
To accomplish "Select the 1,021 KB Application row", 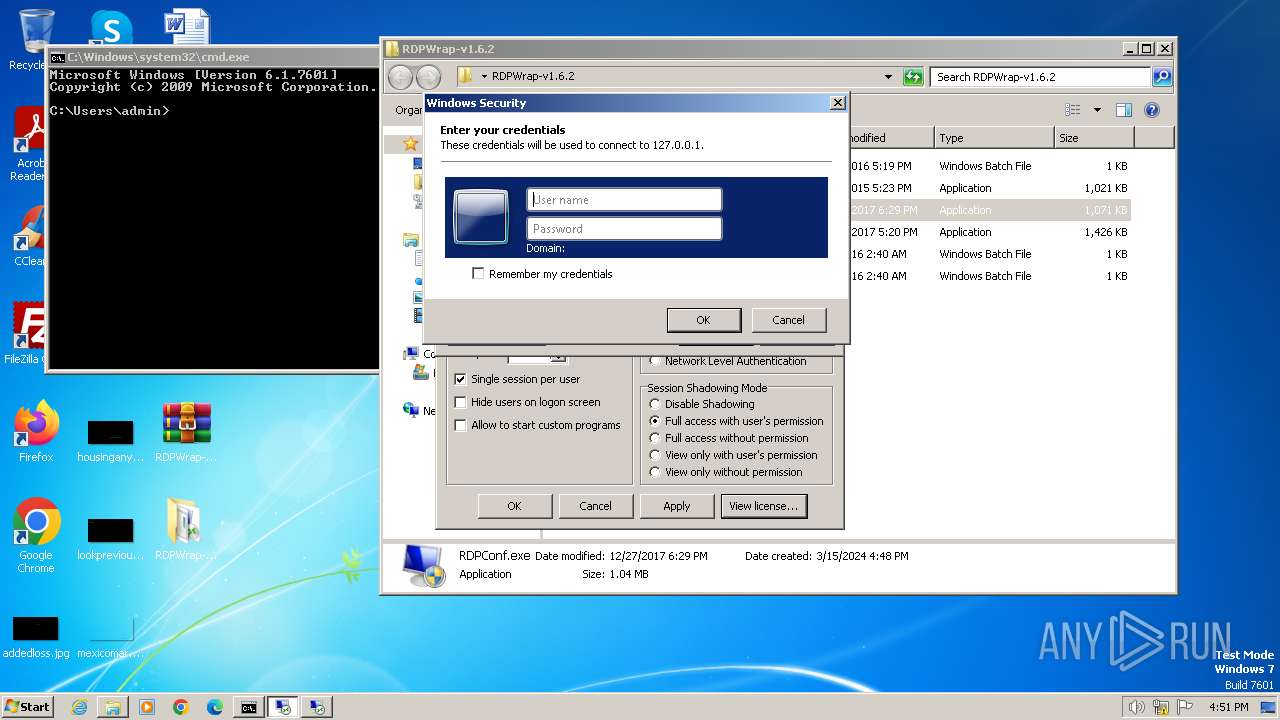I will 990,188.
